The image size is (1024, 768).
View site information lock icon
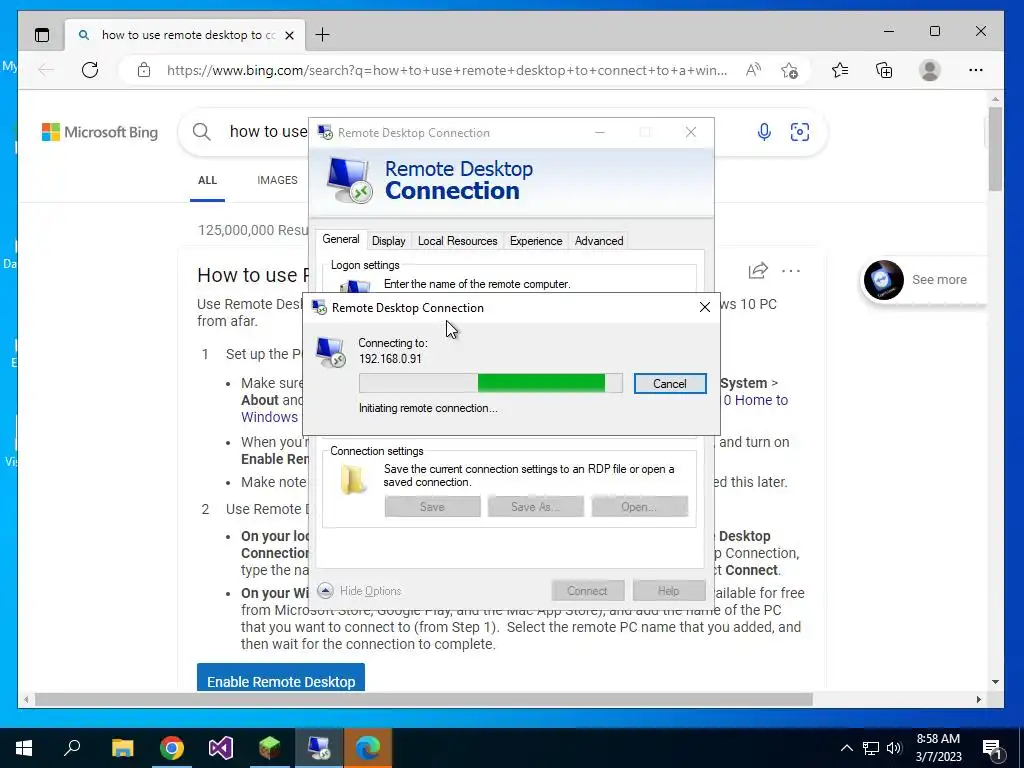144,70
